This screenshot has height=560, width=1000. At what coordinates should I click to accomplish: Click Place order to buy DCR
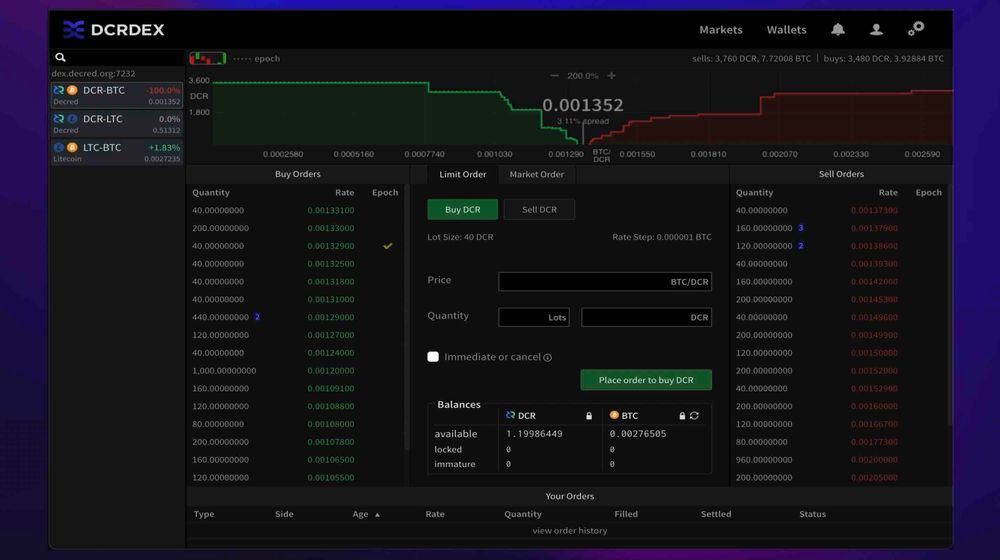(x=646, y=380)
